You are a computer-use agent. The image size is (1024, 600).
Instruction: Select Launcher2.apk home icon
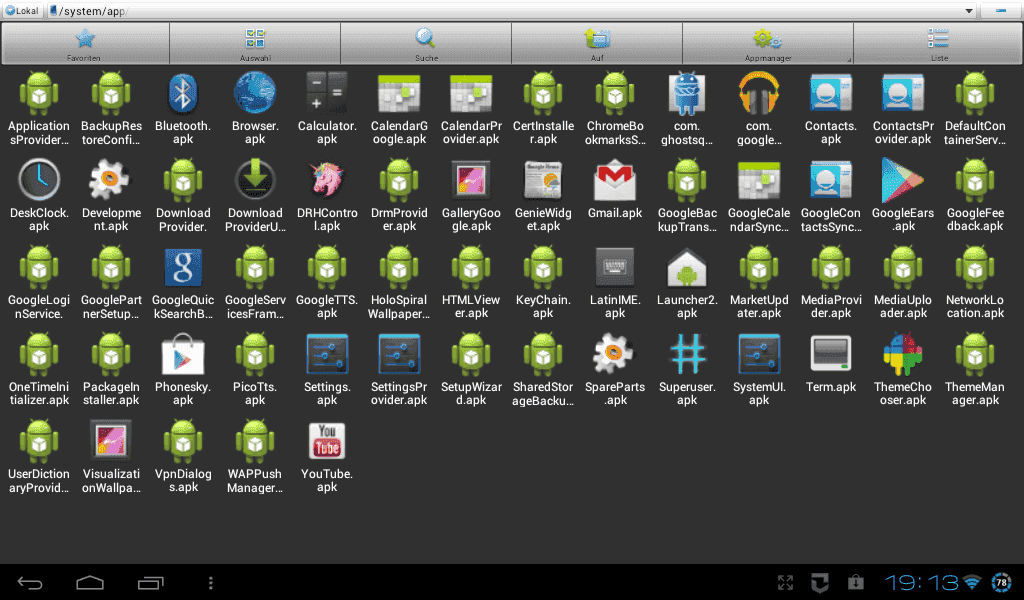point(687,267)
